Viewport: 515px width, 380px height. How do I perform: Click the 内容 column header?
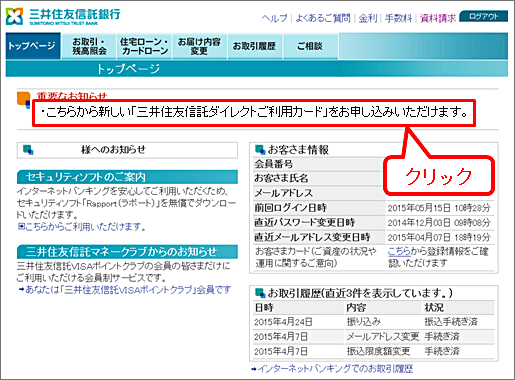pos(356,307)
